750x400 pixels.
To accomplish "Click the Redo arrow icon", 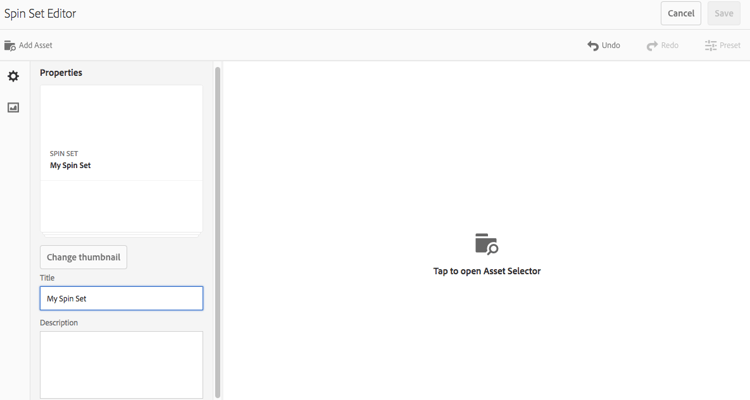I will tap(652, 45).
